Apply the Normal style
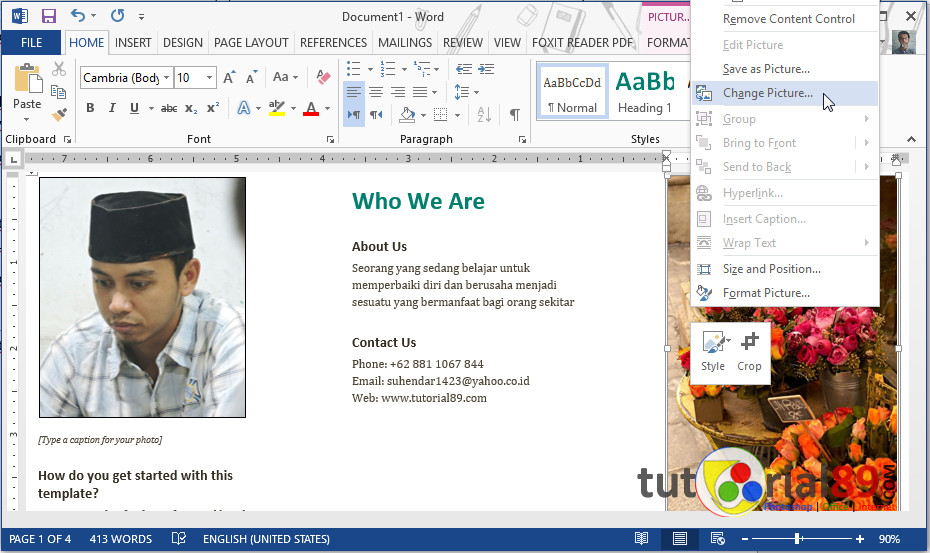The height and width of the screenshot is (553, 930). 572,93
